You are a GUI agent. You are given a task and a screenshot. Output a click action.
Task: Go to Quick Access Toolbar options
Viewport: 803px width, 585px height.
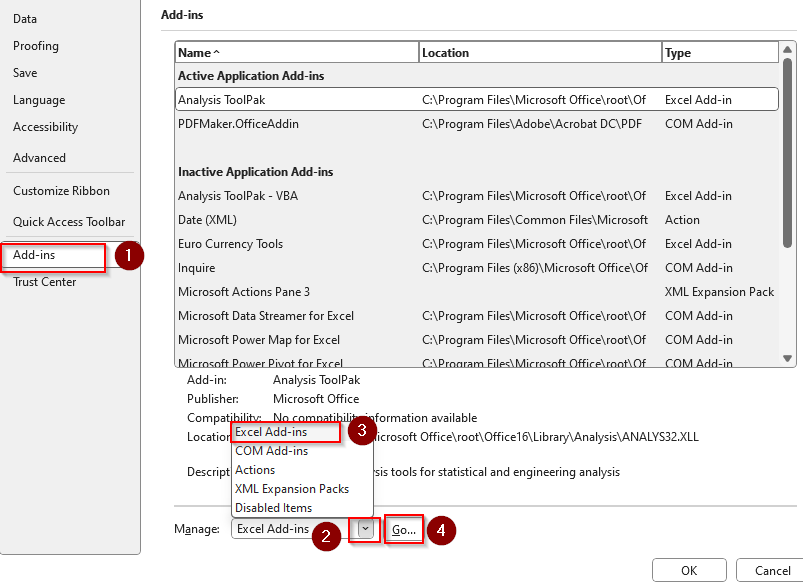pyautogui.click(x=68, y=222)
